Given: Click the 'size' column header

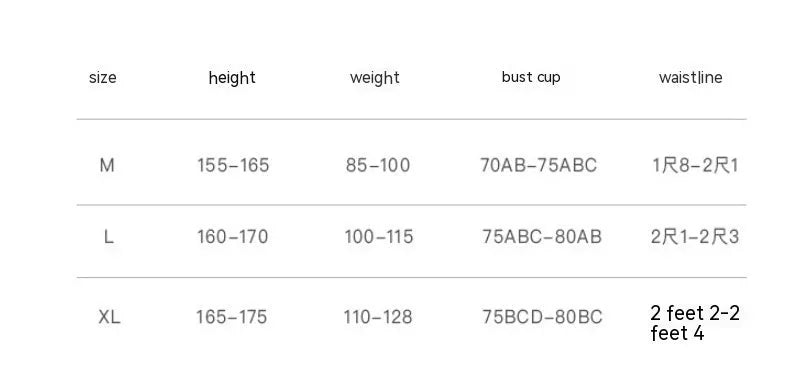Looking at the screenshot, I should 103,78.
